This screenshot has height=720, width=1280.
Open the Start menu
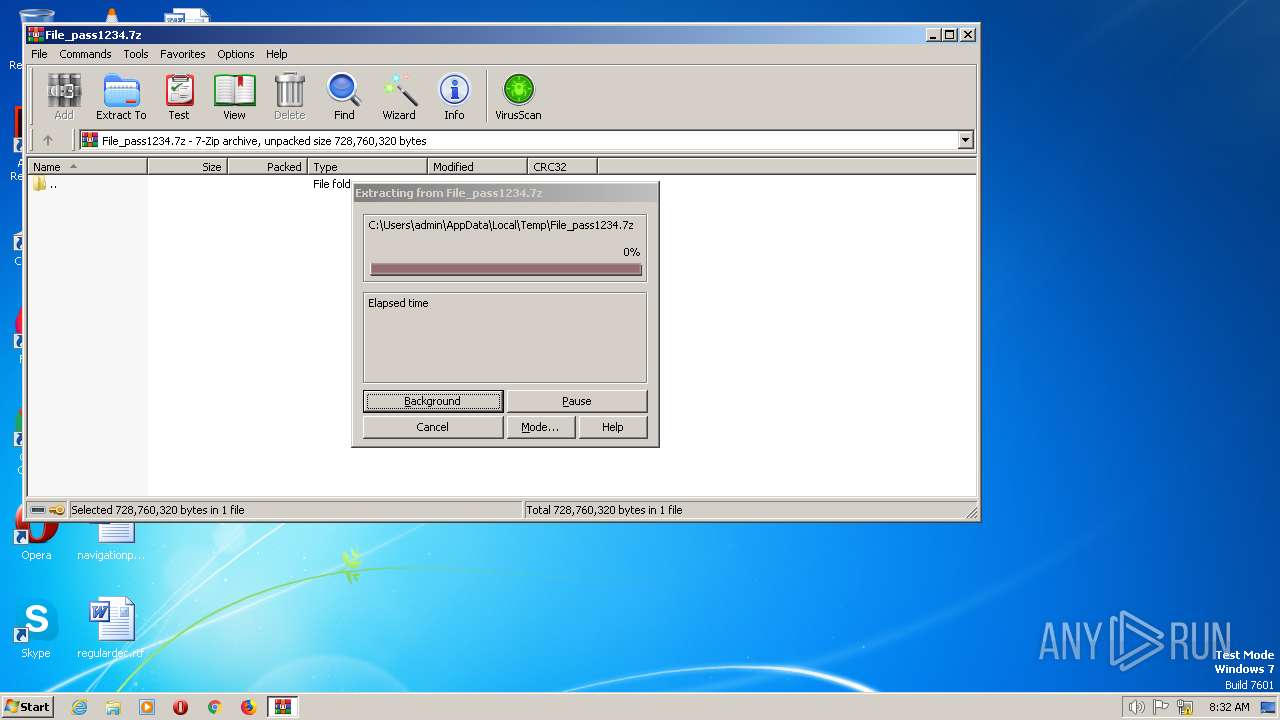pos(27,706)
